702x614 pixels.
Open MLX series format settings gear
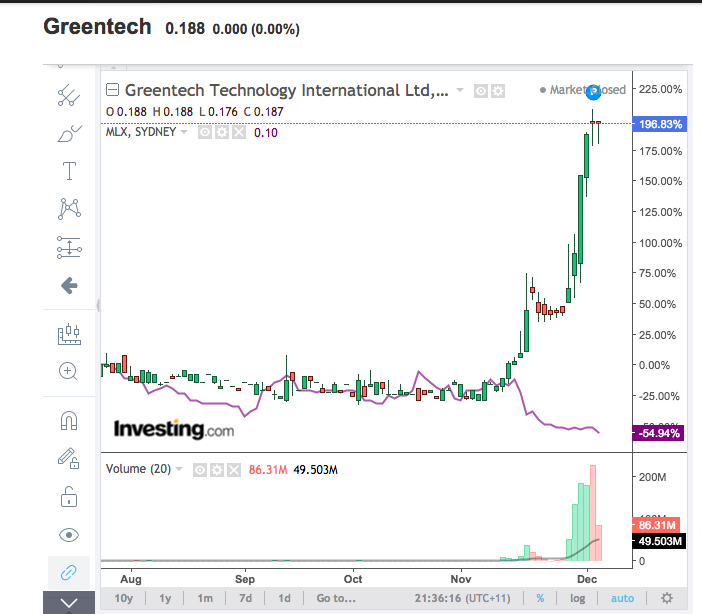click(x=222, y=133)
